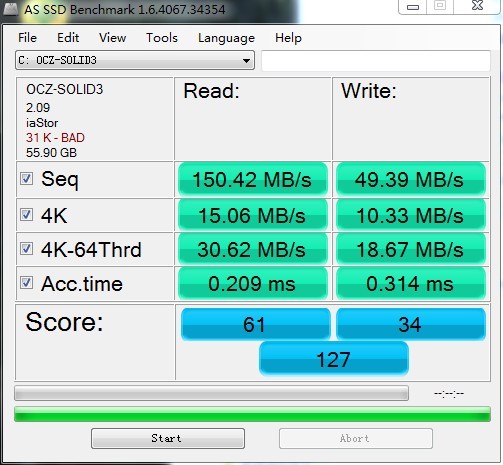Viewport: 503px width, 465px height.
Task: Open the Language menu
Action: pos(226,38)
